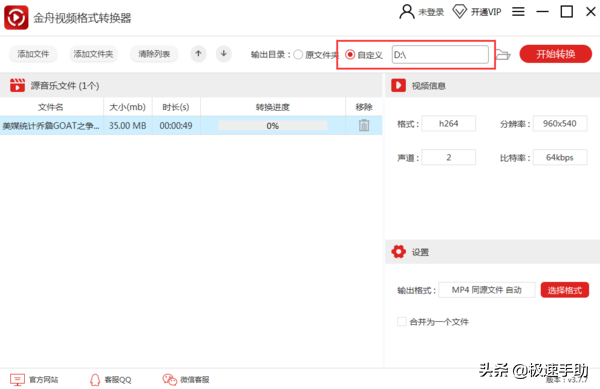Click the 移除 column header

tap(364, 107)
